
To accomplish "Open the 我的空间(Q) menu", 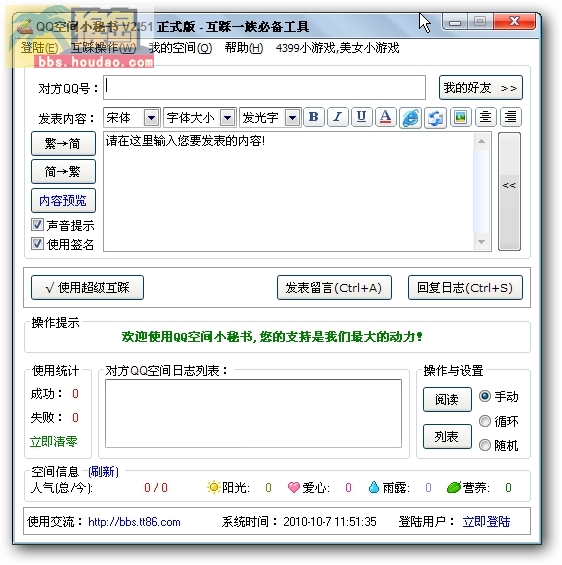I will coord(180,48).
